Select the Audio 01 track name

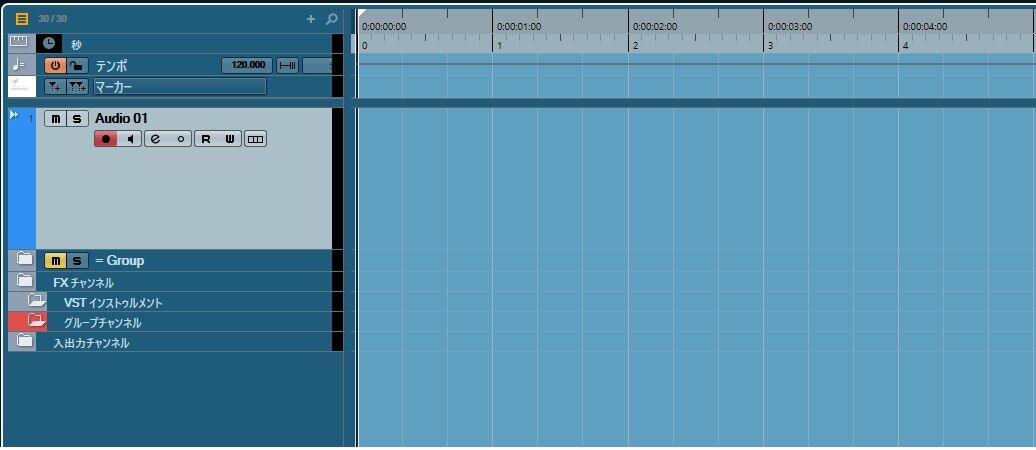[122, 119]
